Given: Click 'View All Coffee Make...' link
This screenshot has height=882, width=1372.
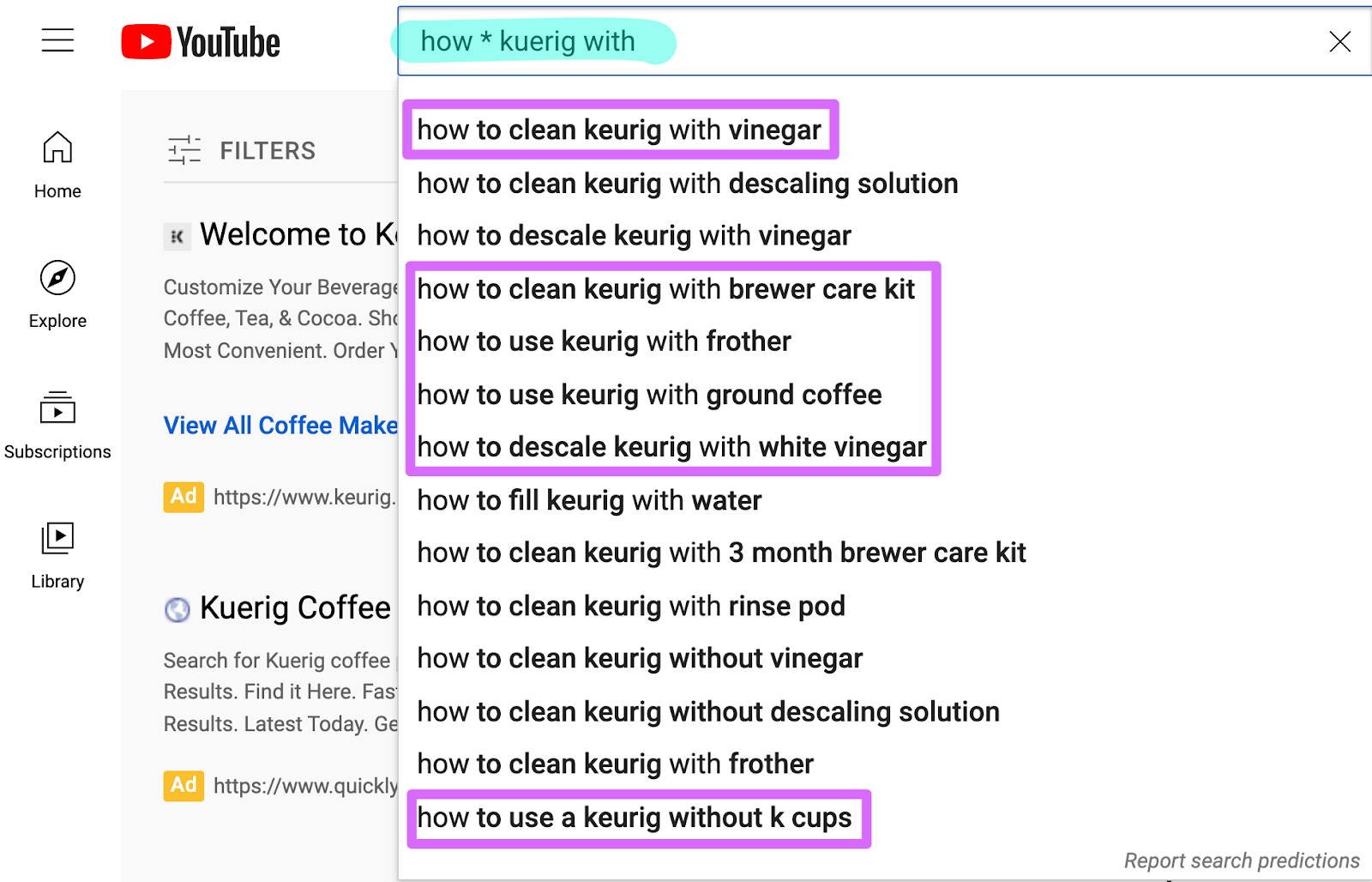Looking at the screenshot, I should click(280, 426).
